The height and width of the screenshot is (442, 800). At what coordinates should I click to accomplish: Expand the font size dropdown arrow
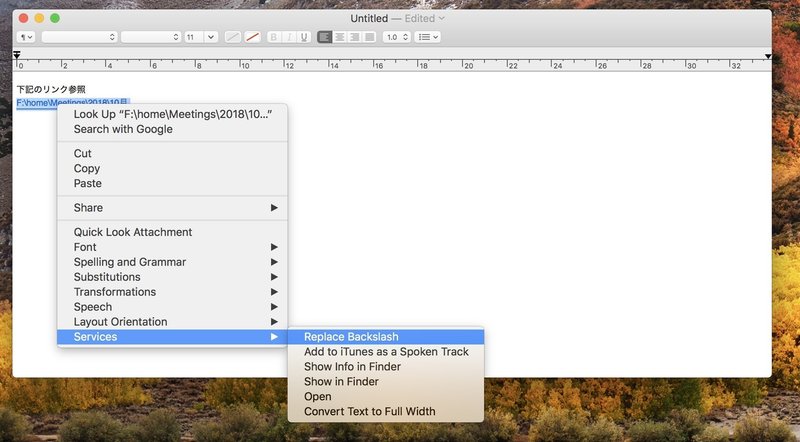pyautogui.click(x=211, y=37)
